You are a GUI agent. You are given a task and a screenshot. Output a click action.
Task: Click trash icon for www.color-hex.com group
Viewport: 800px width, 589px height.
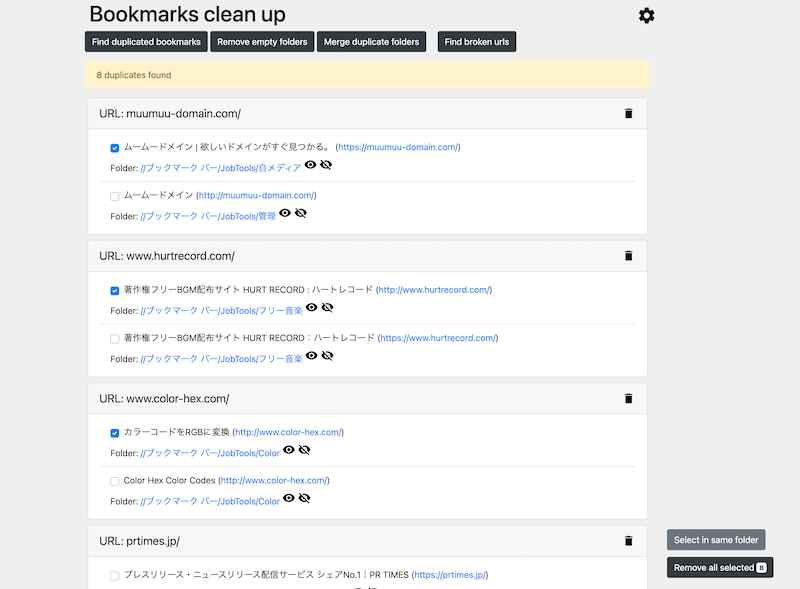point(628,398)
